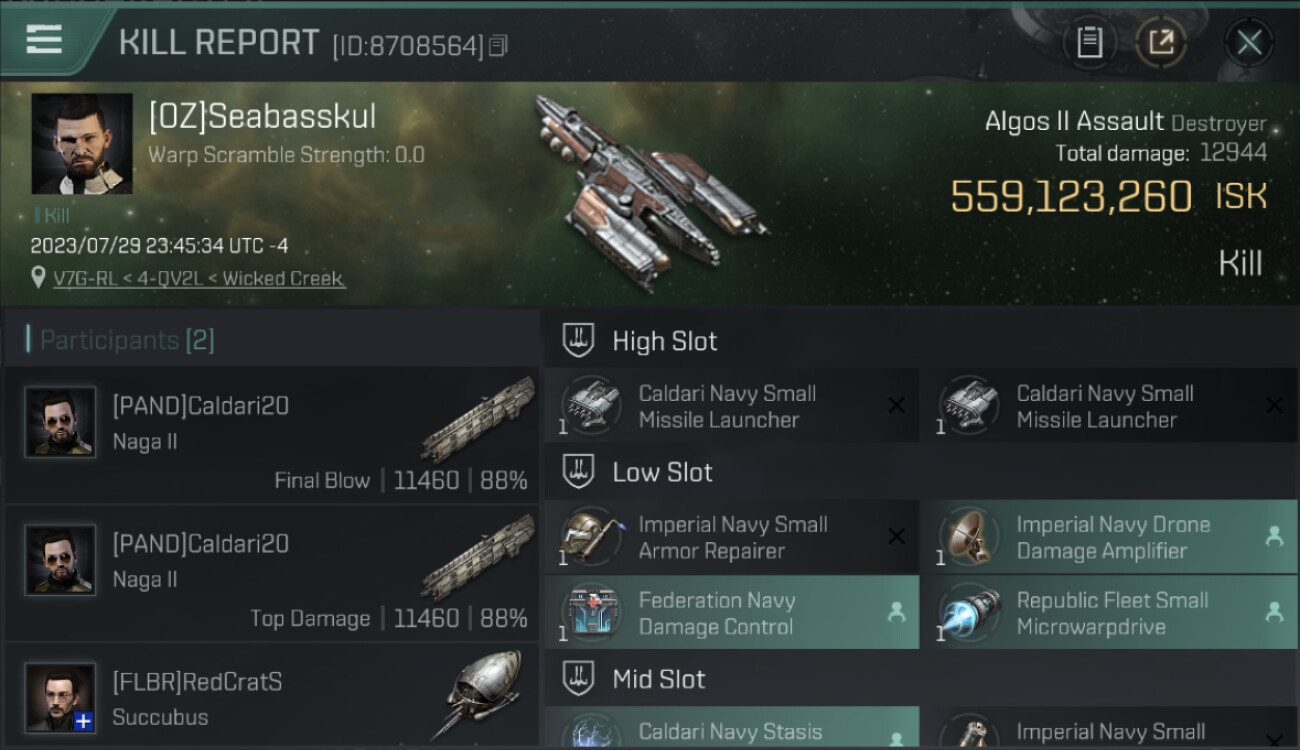The image size is (1300, 750).
Task: Select Republic Fleet Small Microwarpdrive icon
Action: click(970, 613)
